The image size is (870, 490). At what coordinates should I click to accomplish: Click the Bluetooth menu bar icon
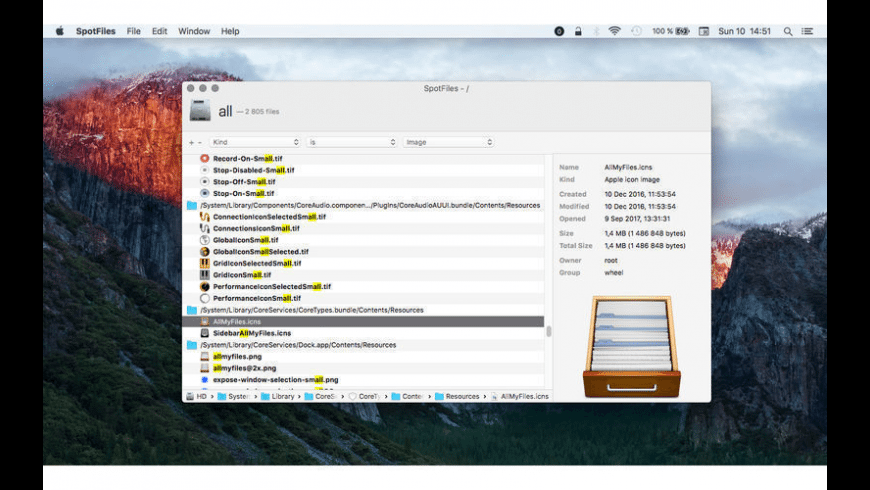pyautogui.click(x=596, y=31)
